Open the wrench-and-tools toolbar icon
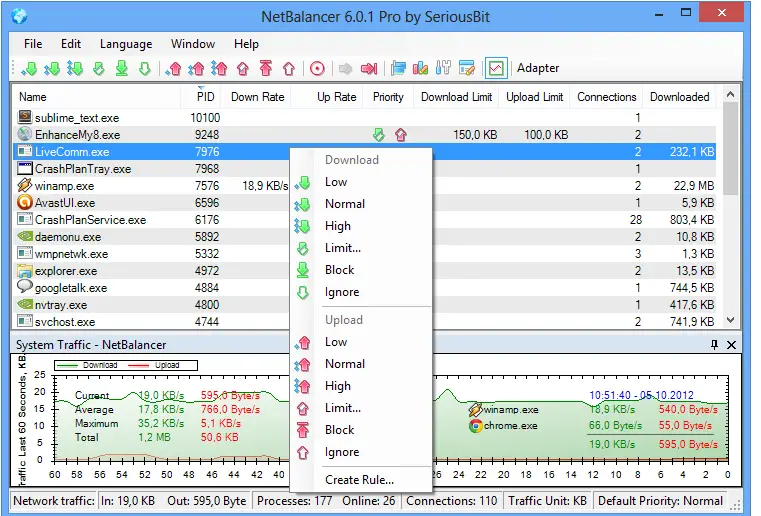 (x=443, y=68)
